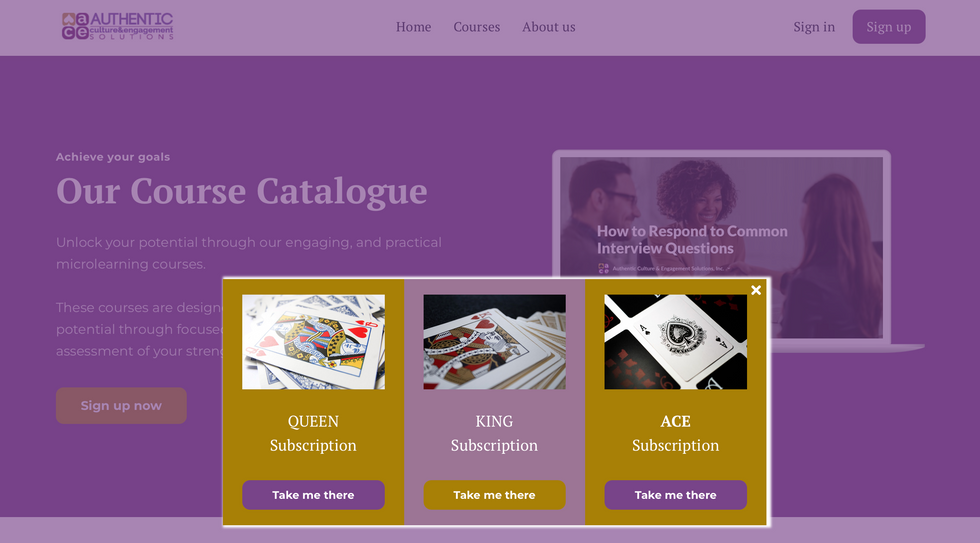The width and height of the screenshot is (980, 543).
Task: Select the King playing cards image
Action: (x=494, y=341)
